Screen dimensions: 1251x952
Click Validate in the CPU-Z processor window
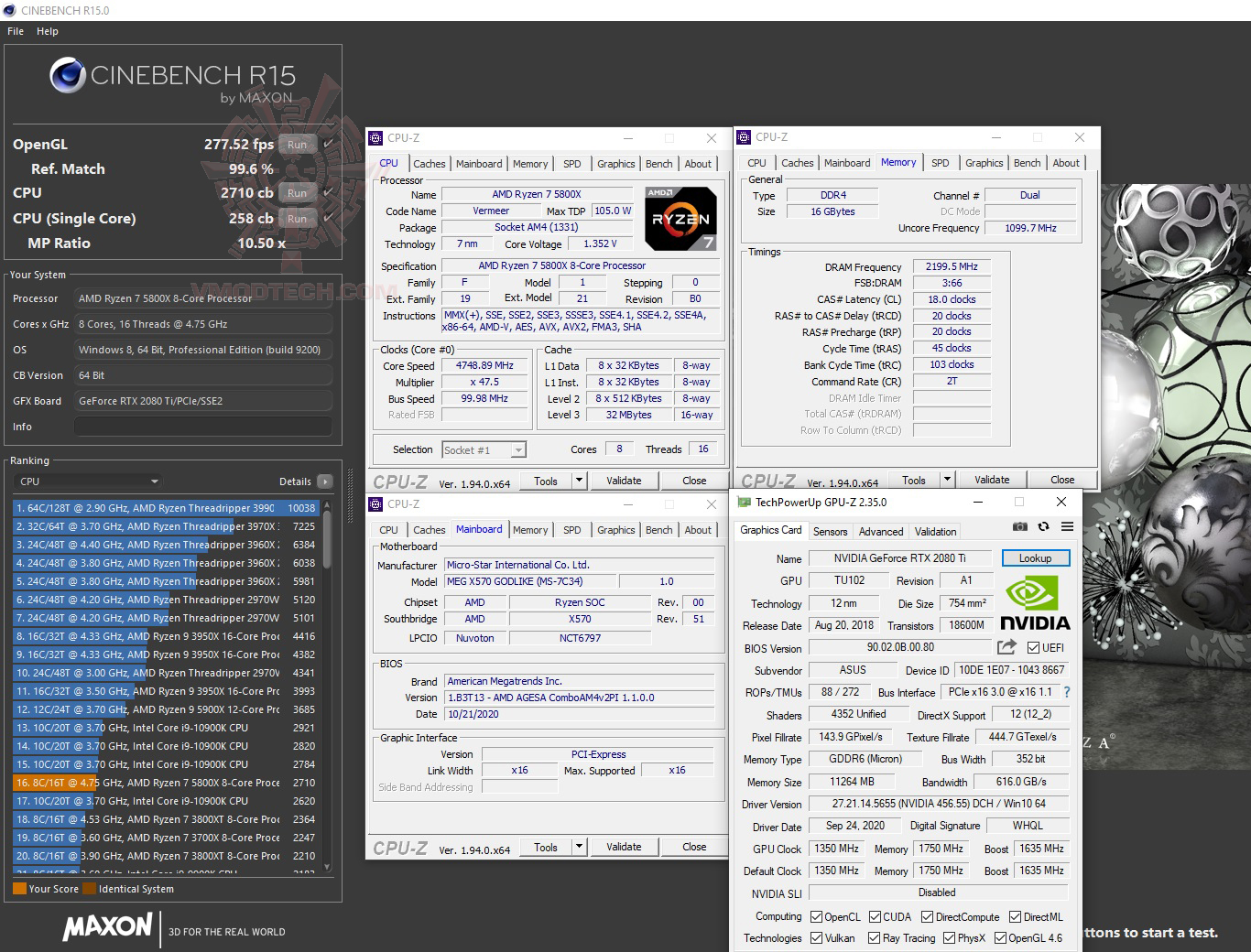coord(624,481)
